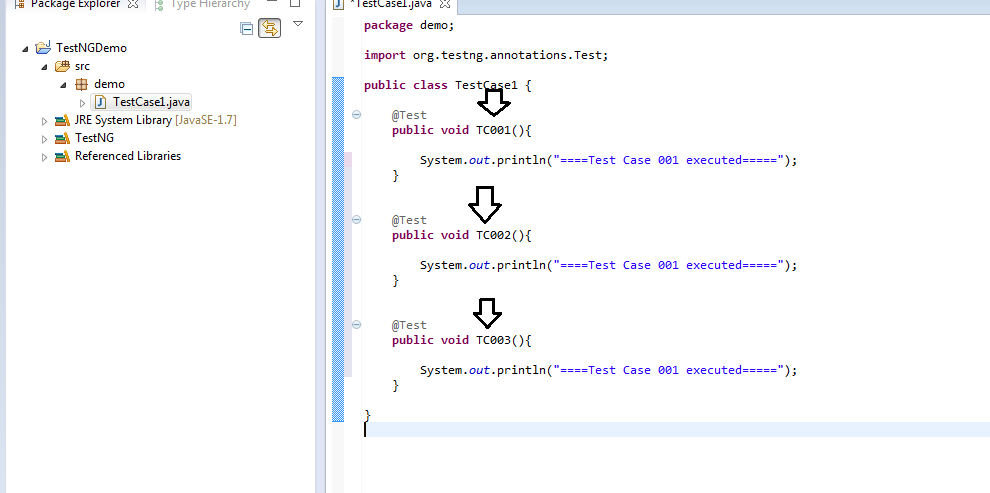Click the Collapse All icon
The height and width of the screenshot is (493, 990).
click(246, 28)
